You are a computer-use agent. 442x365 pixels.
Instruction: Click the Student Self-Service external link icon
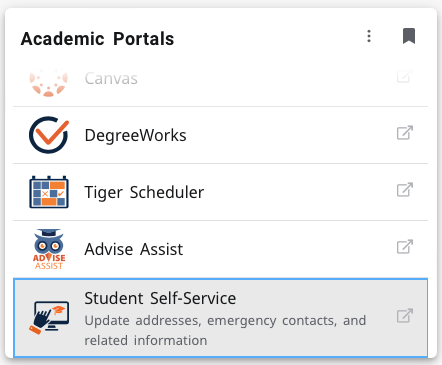click(x=405, y=316)
